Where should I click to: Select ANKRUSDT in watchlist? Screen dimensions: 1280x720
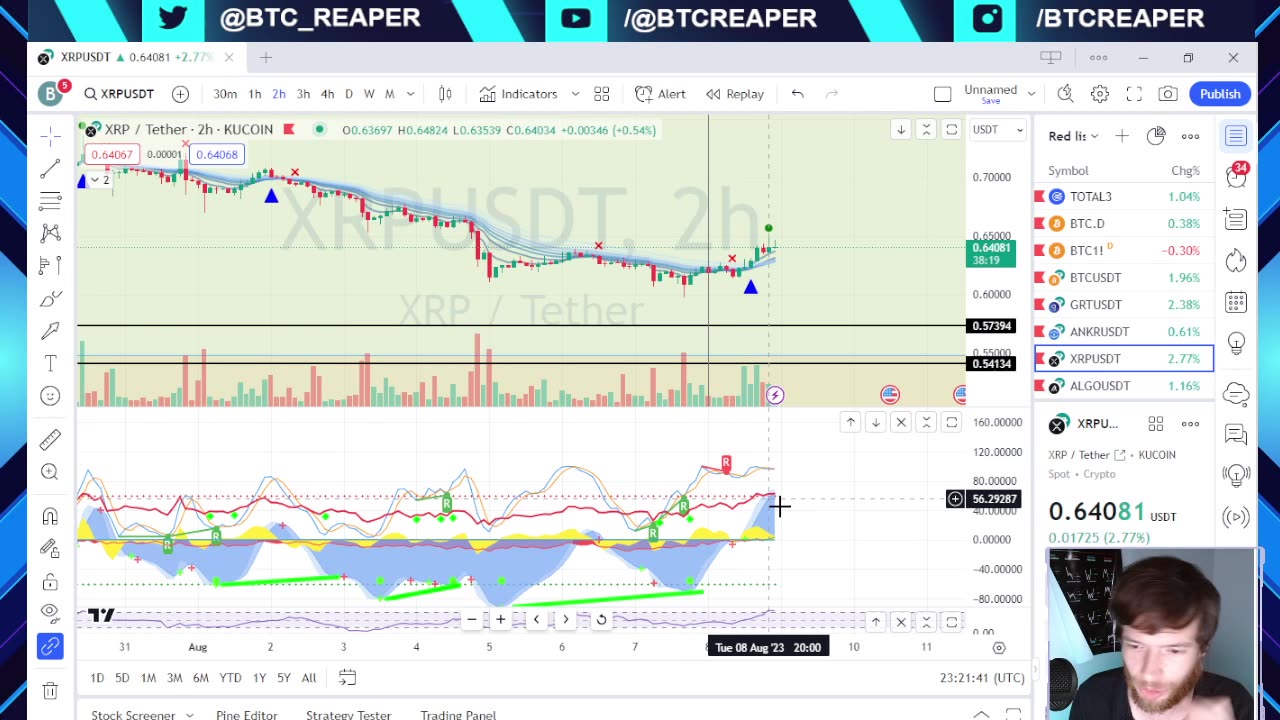coord(1124,332)
